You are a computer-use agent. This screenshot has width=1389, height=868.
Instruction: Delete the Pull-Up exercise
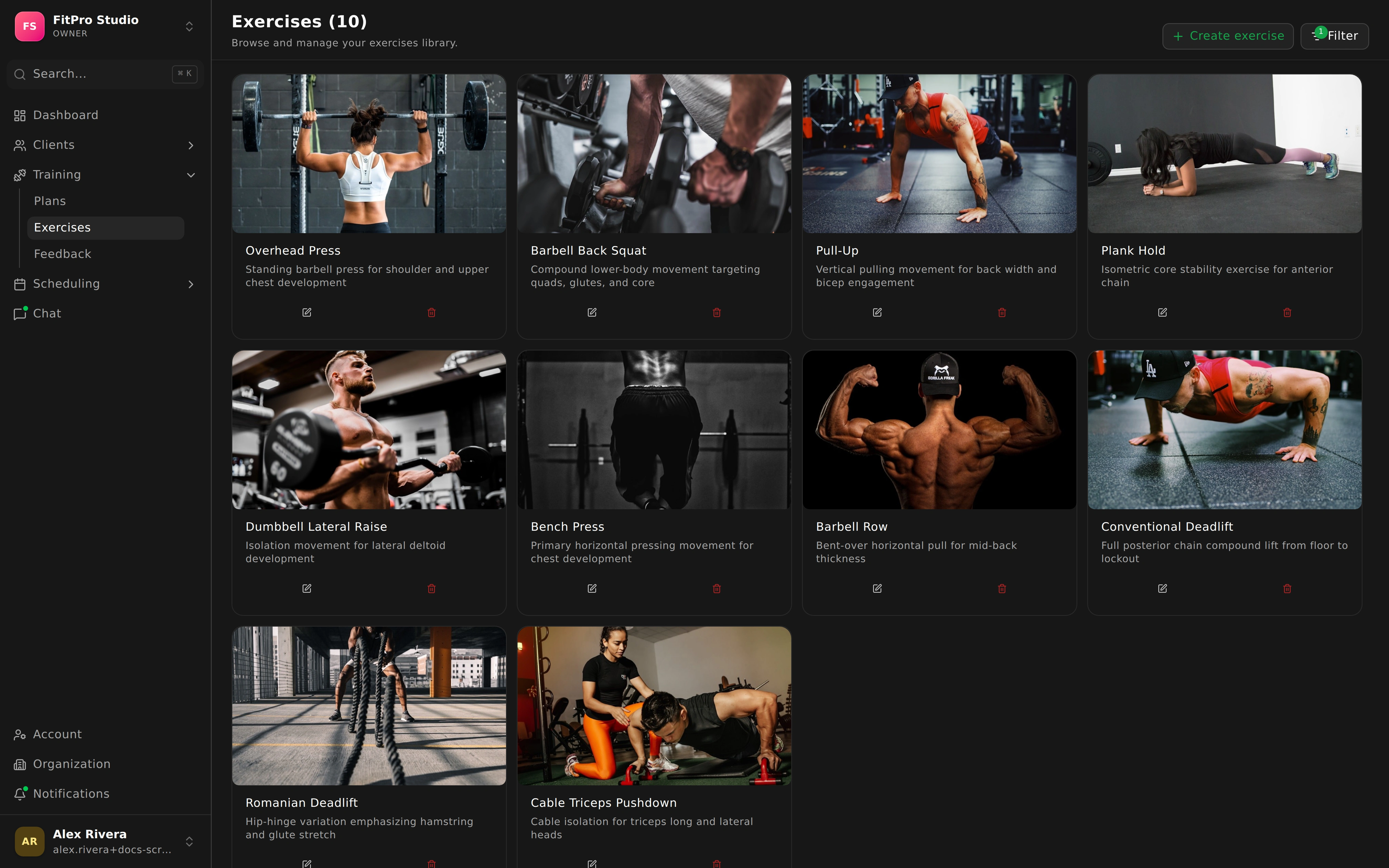1002,312
